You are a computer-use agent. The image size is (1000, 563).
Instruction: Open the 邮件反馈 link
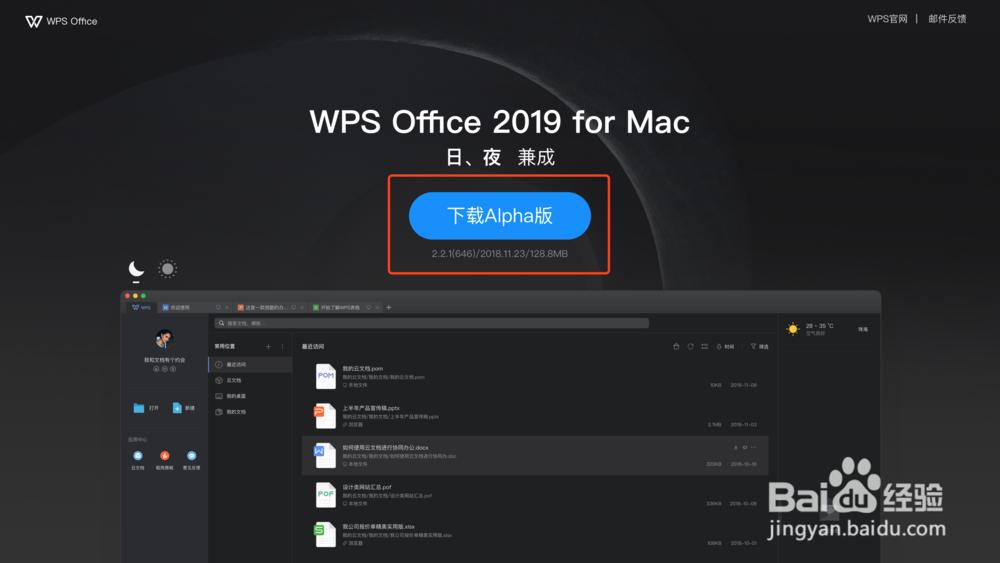click(x=947, y=19)
